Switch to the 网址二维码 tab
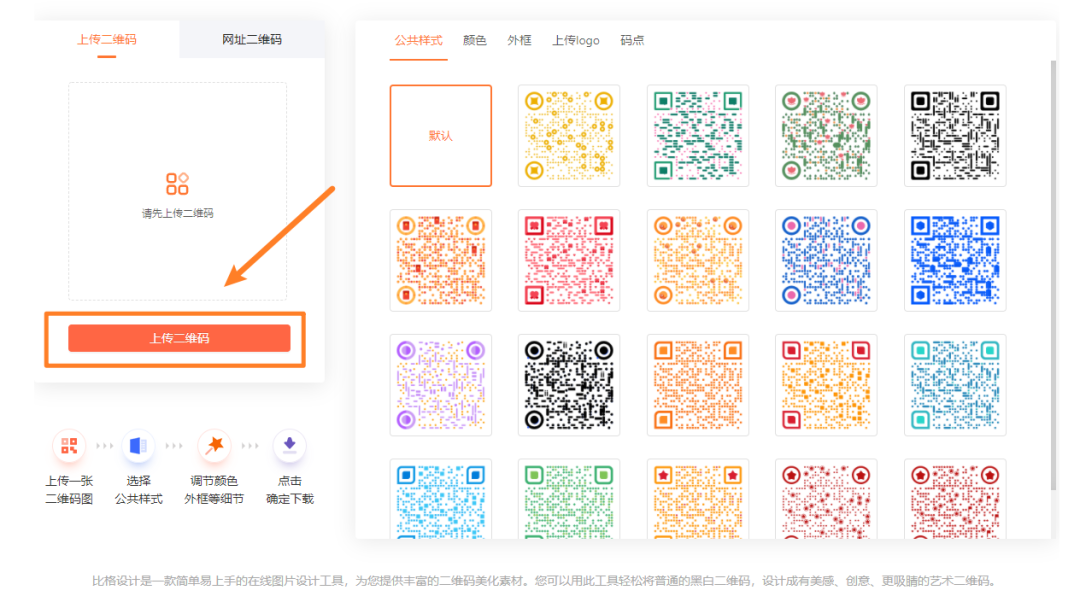The width and height of the screenshot is (1080, 602). 251,39
